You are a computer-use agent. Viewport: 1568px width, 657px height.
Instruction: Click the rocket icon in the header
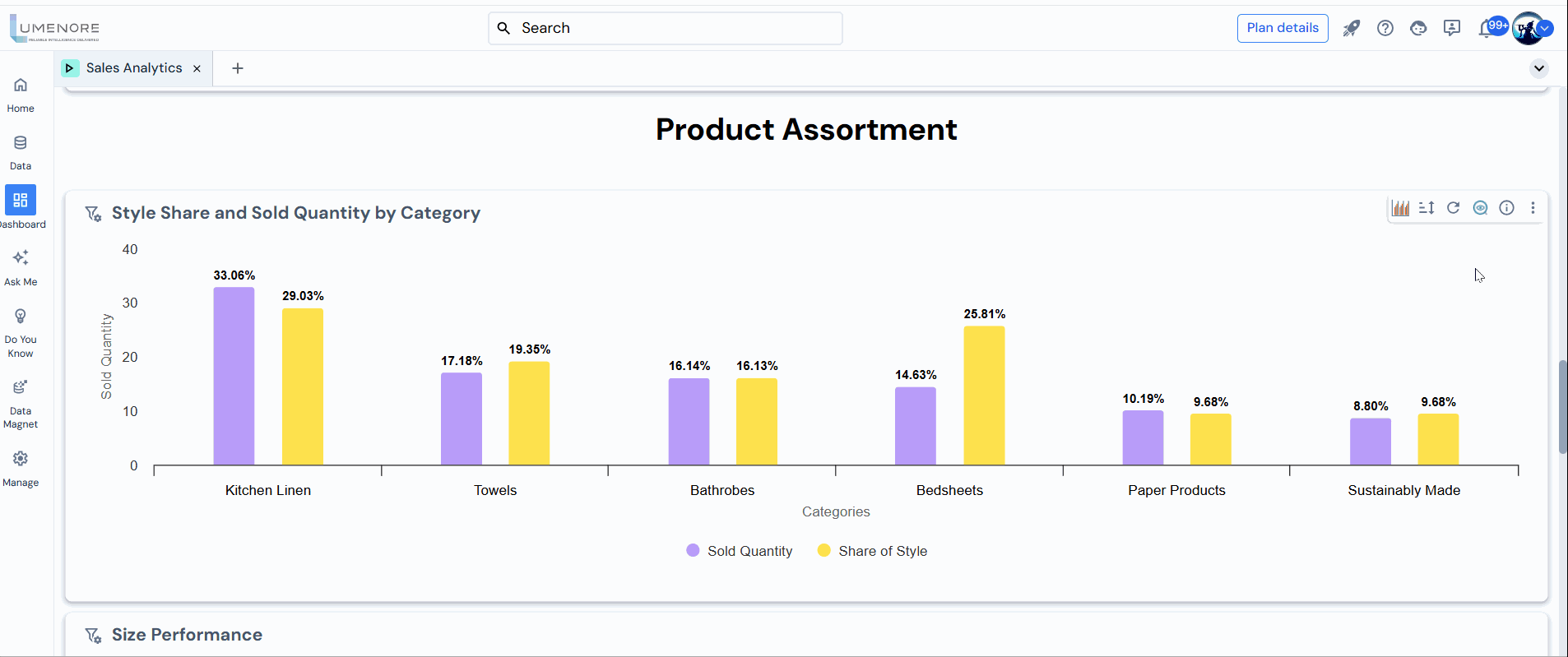(1352, 29)
